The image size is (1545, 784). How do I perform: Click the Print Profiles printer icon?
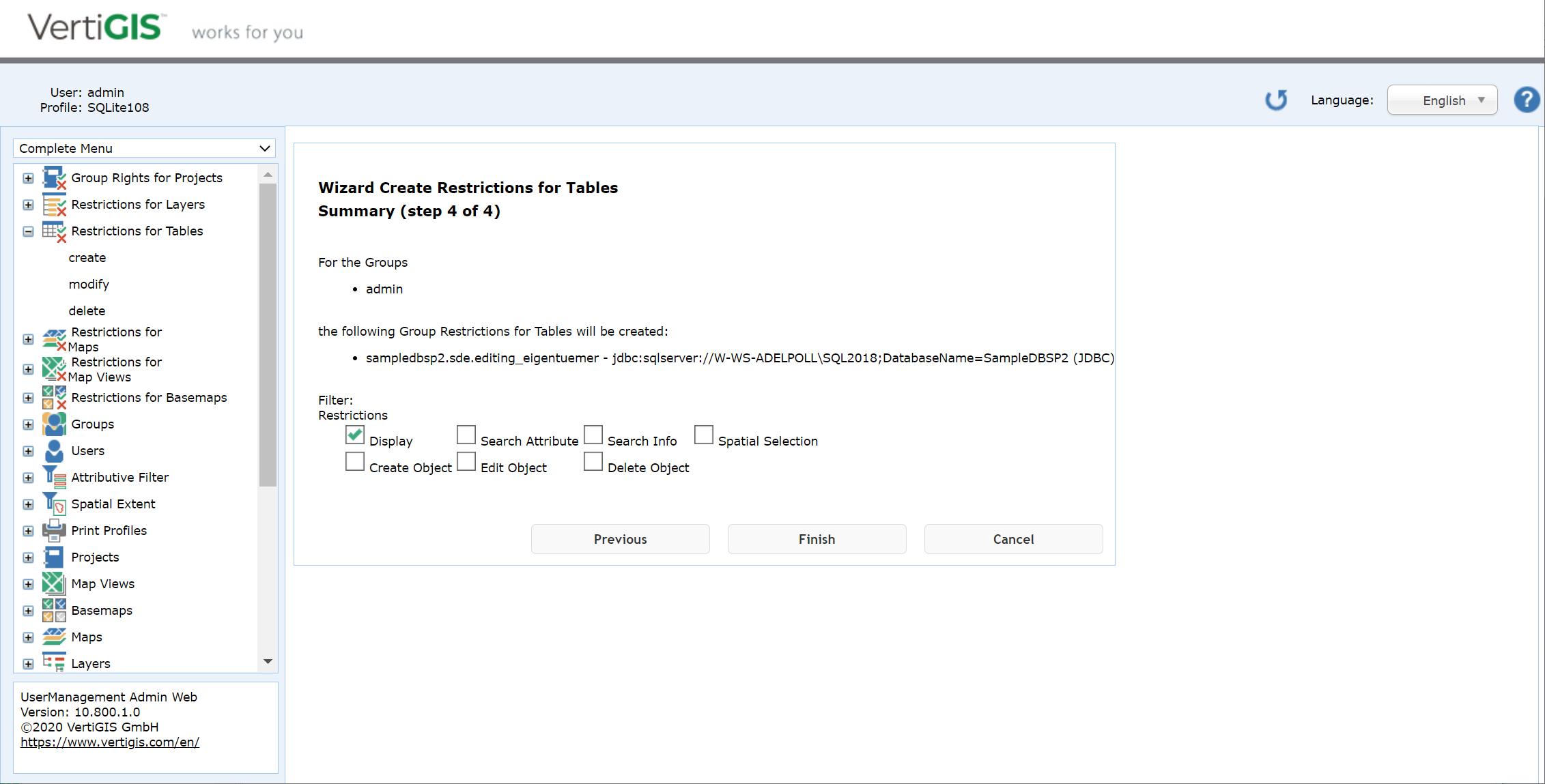click(x=54, y=530)
